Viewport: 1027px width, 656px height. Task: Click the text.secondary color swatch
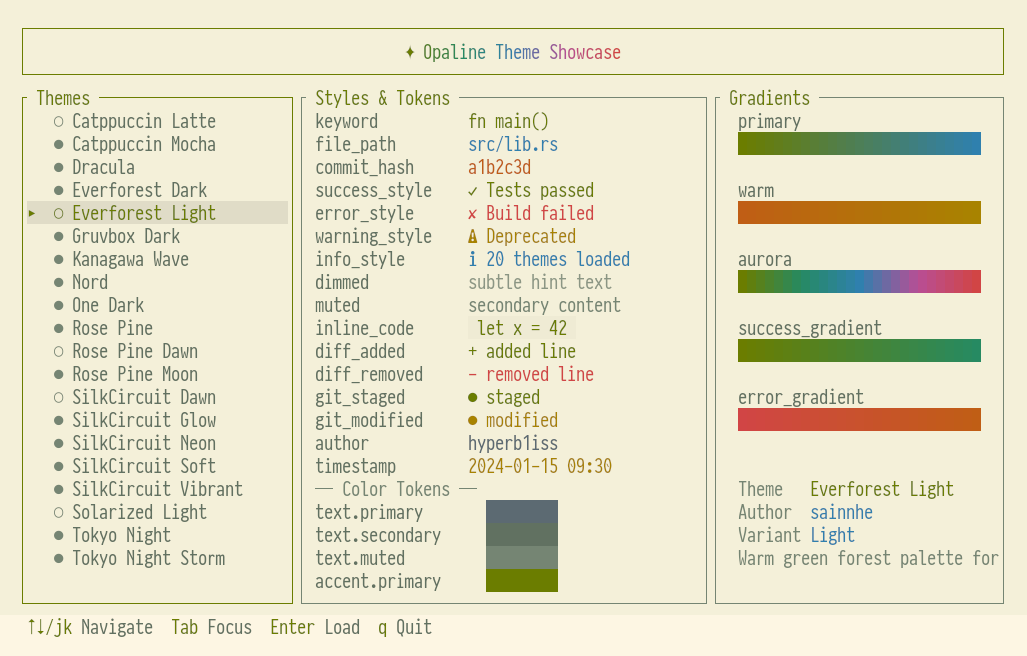(x=522, y=535)
